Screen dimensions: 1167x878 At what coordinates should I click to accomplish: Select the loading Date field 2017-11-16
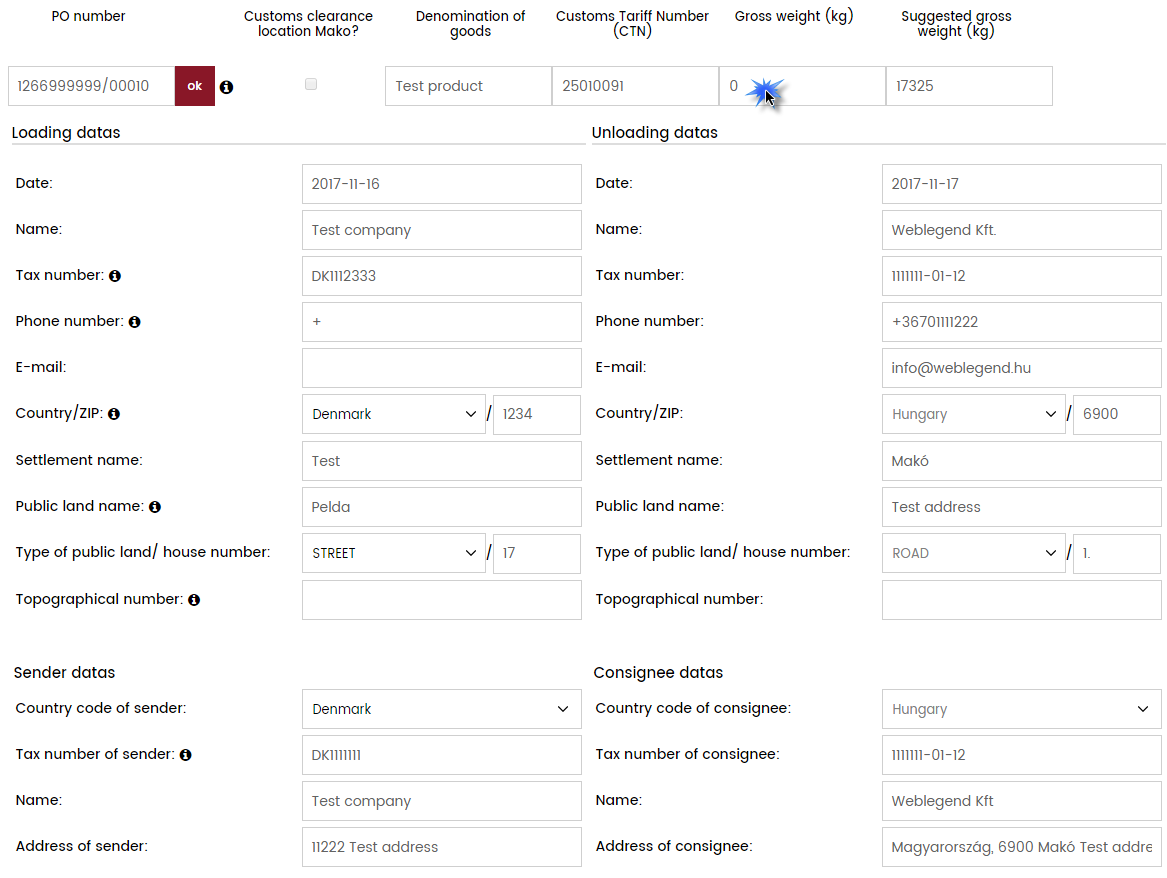441,184
